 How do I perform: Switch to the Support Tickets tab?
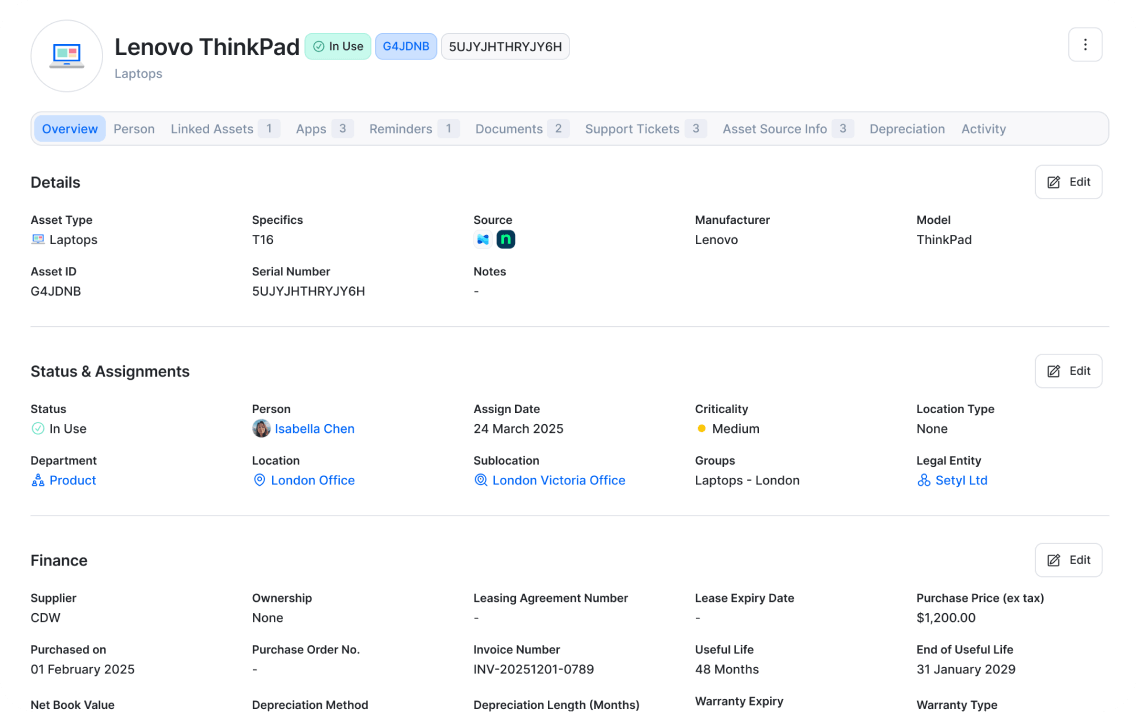(x=645, y=129)
